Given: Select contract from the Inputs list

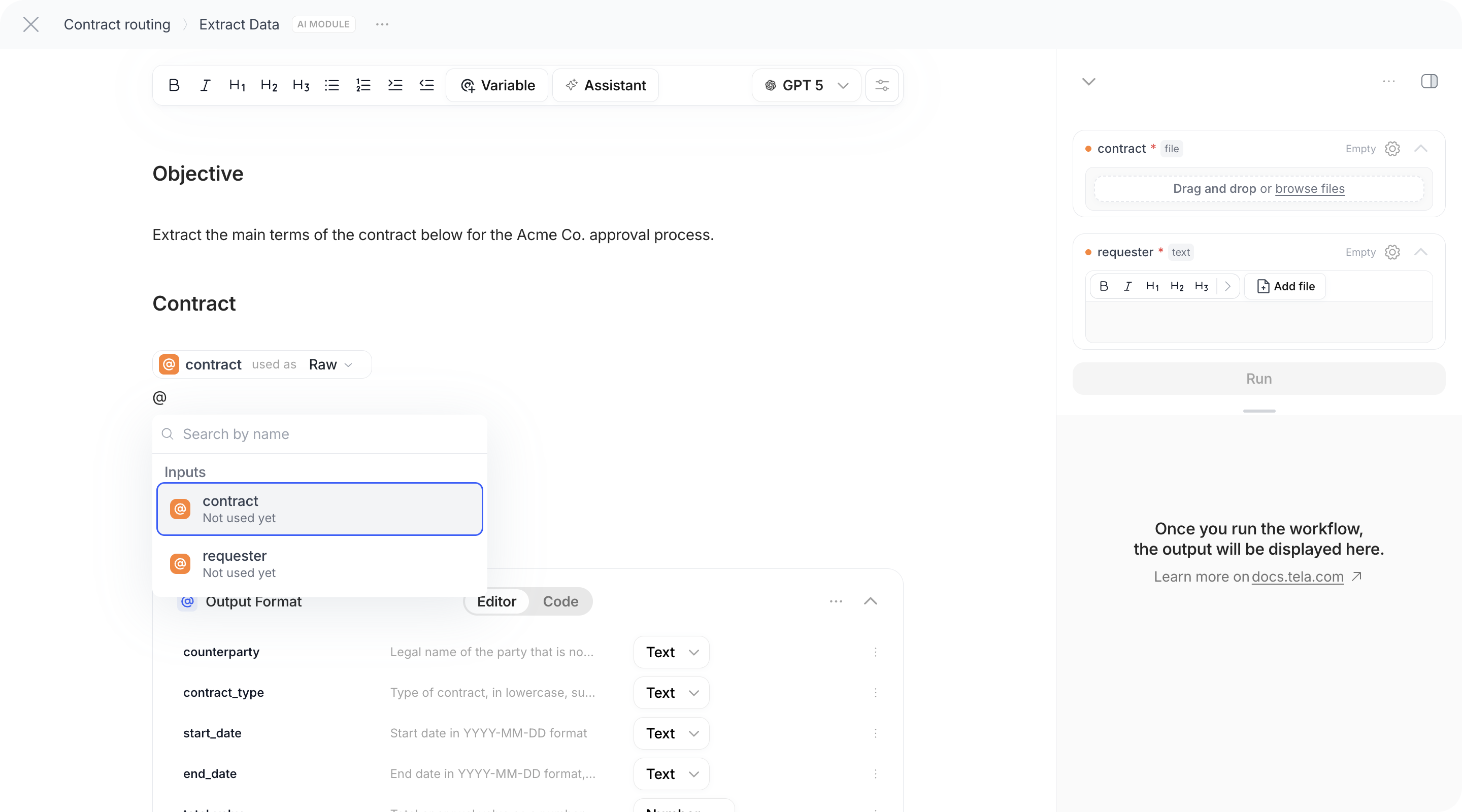Looking at the screenshot, I should click(319, 509).
